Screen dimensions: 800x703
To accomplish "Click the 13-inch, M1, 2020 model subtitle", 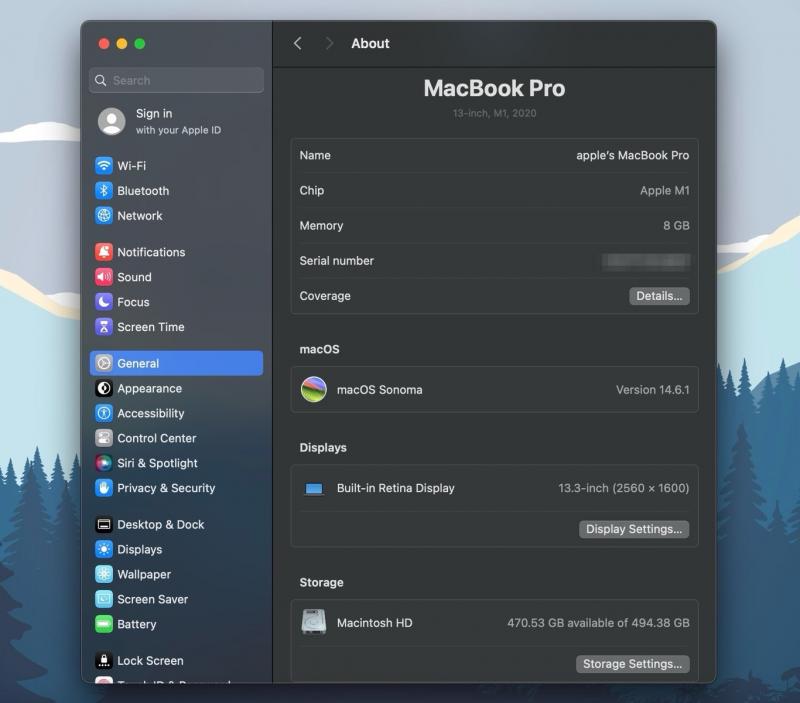I will 494,113.
